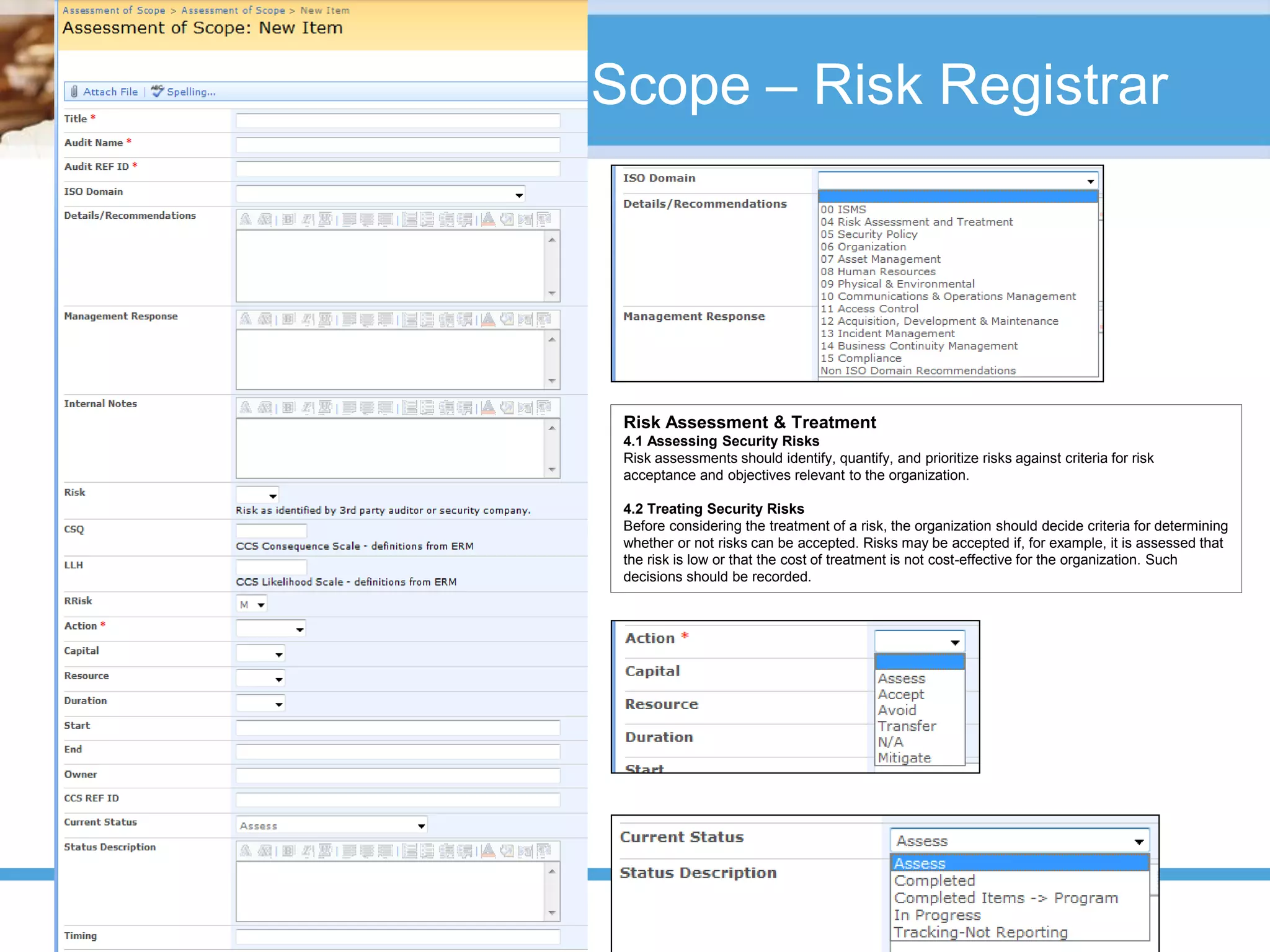This screenshot has height=952, width=1270.
Task: Decrease indent in Status Description toolbar
Action: tap(446, 851)
